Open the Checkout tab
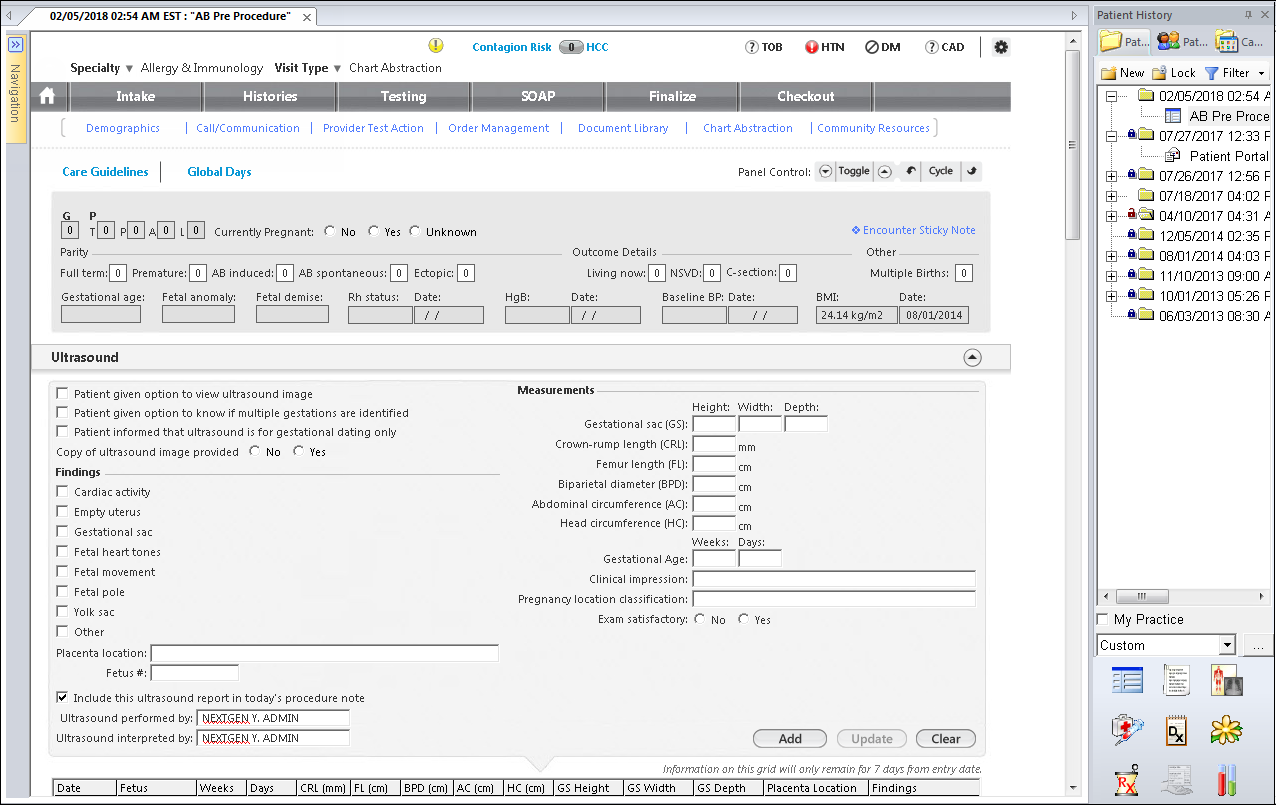Viewport: 1276px width, 805px height. point(806,96)
